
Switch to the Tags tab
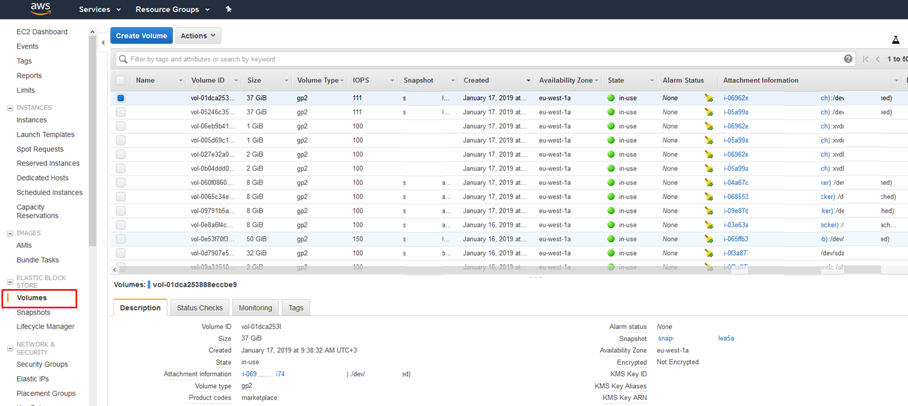296,308
